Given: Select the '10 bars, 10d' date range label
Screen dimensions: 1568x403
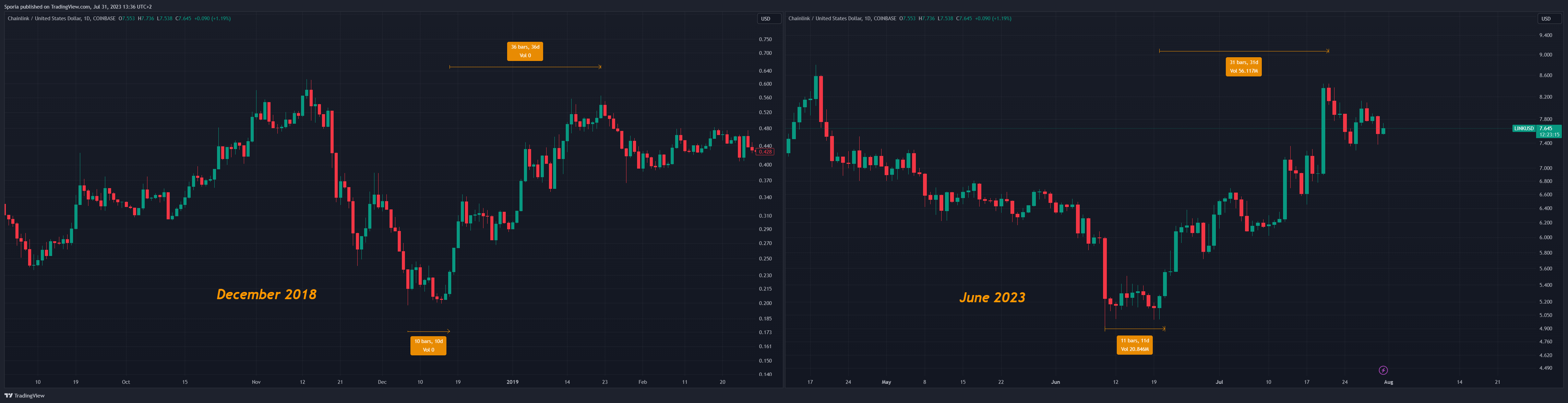Looking at the screenshot, I should 429,345.
